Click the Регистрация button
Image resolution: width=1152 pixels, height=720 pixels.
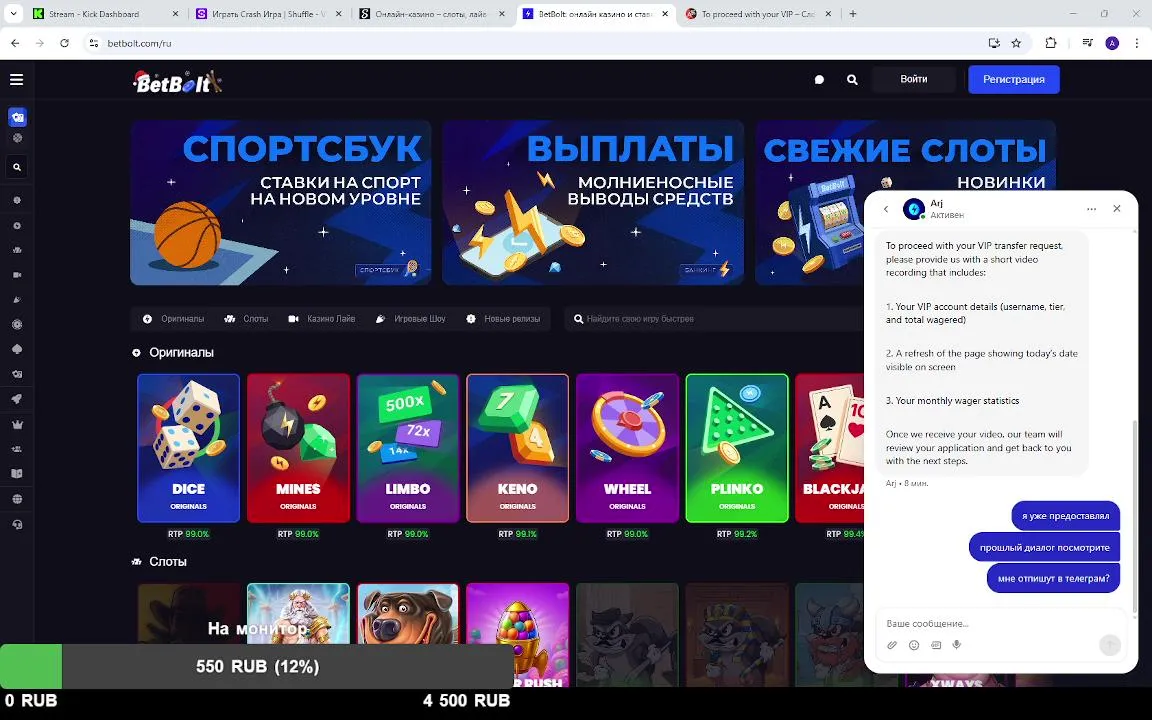pos(1014,79)
